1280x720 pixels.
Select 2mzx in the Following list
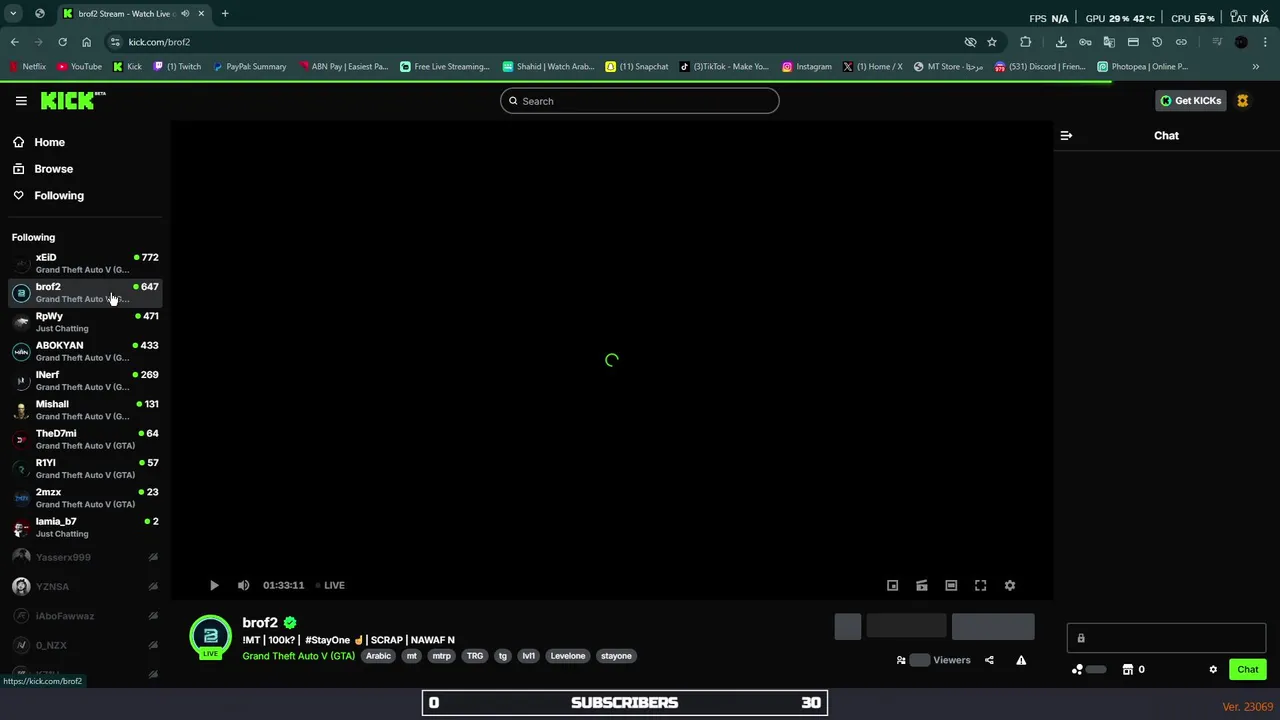tap(85, 498)
